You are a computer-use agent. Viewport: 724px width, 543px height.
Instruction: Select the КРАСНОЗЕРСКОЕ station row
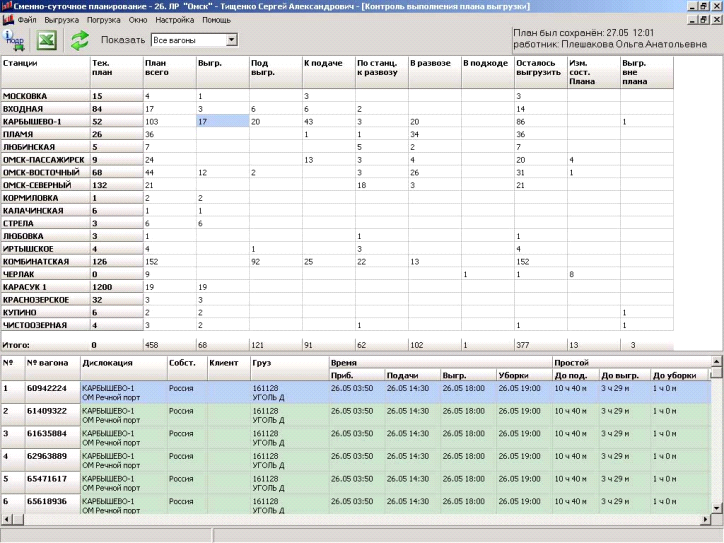[x=337, y=300]
